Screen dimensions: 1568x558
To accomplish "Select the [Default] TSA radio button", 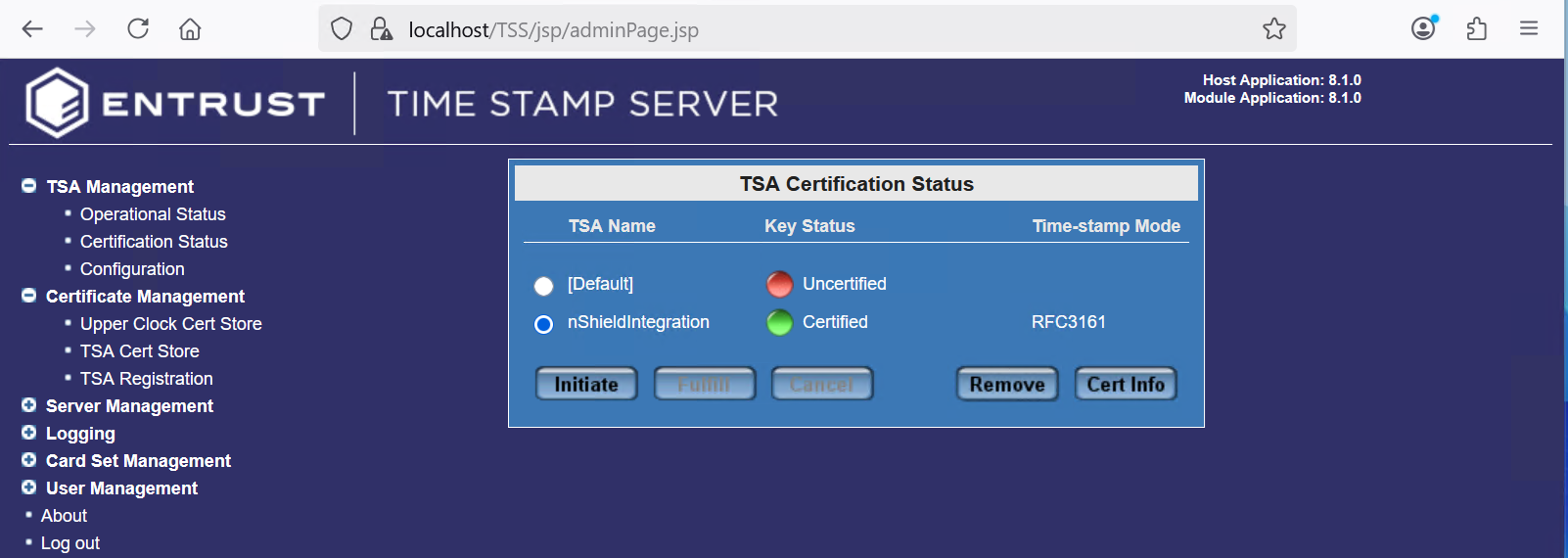I will (x=543, y=286).
